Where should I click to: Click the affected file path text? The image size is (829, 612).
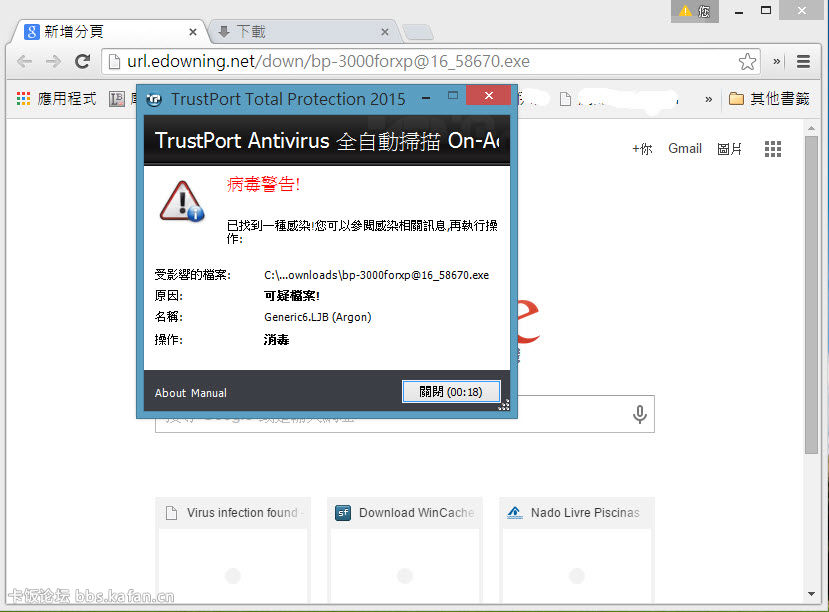(376, 275)
